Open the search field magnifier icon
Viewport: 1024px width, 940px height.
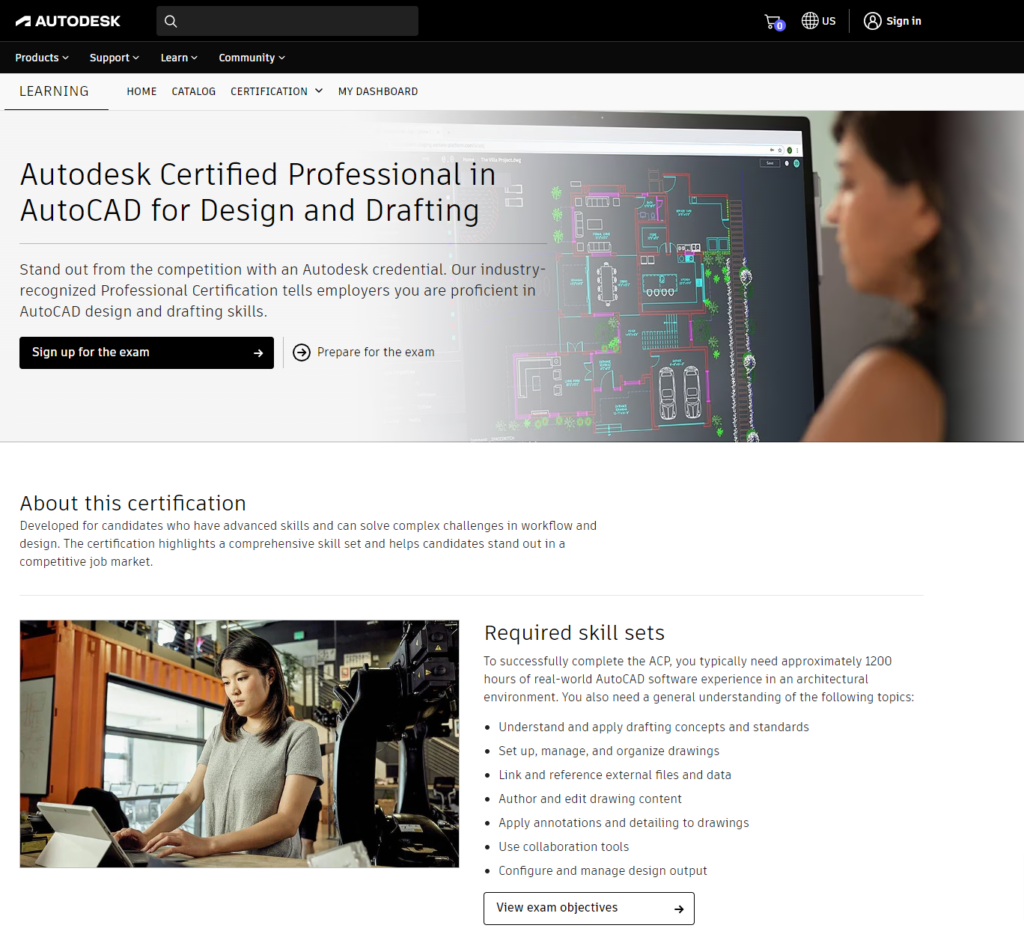(x=170, y=21)
